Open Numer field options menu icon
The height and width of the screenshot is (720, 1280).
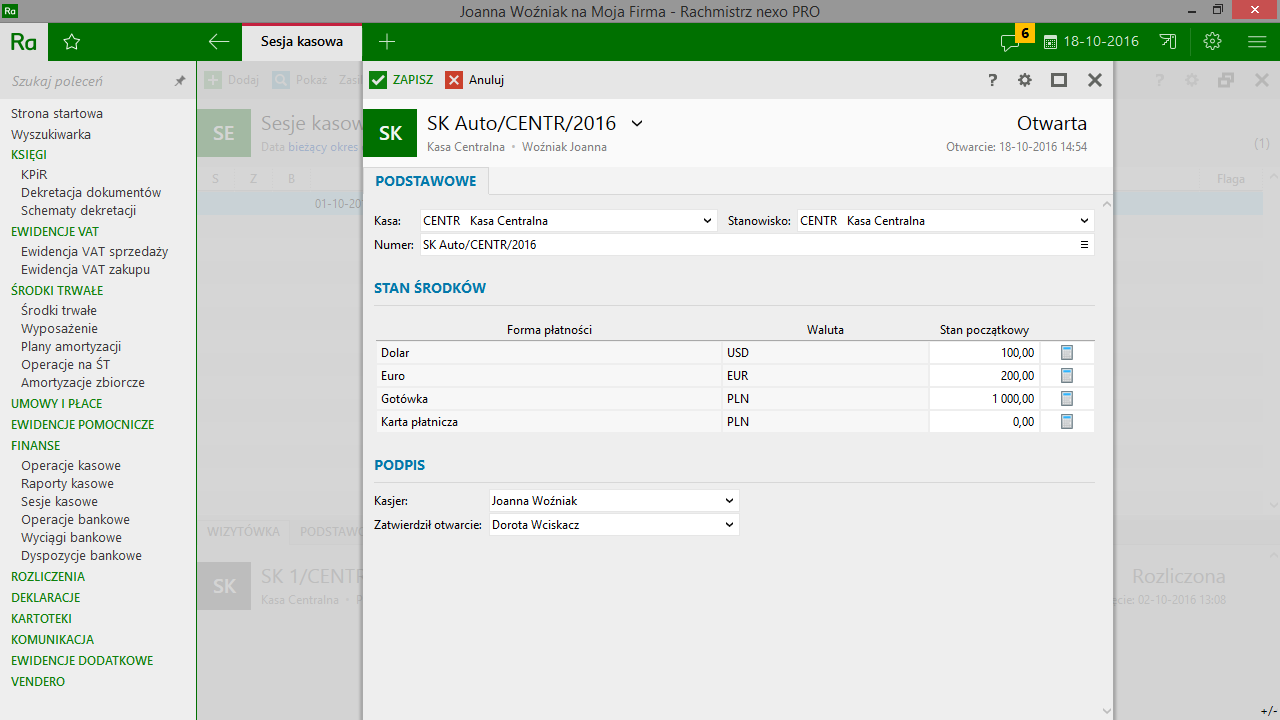click(x=1084, y=244)
